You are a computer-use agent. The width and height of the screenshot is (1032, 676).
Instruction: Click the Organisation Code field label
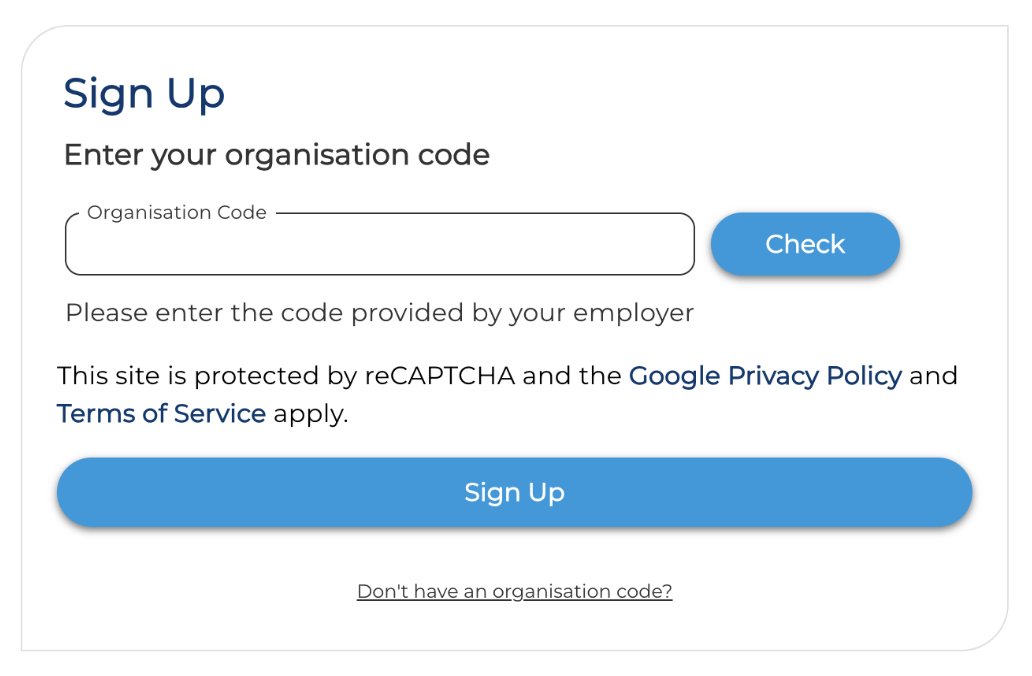point(176,212)
